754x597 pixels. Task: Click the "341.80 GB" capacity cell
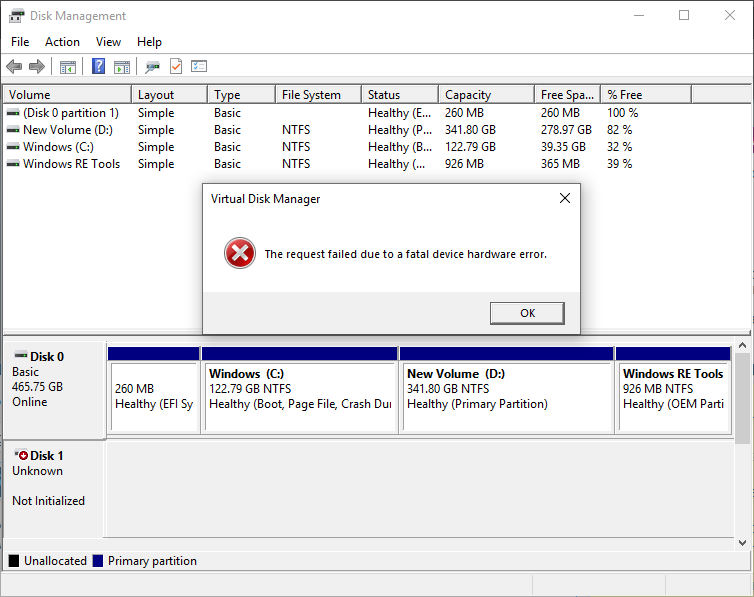point(470,130)
